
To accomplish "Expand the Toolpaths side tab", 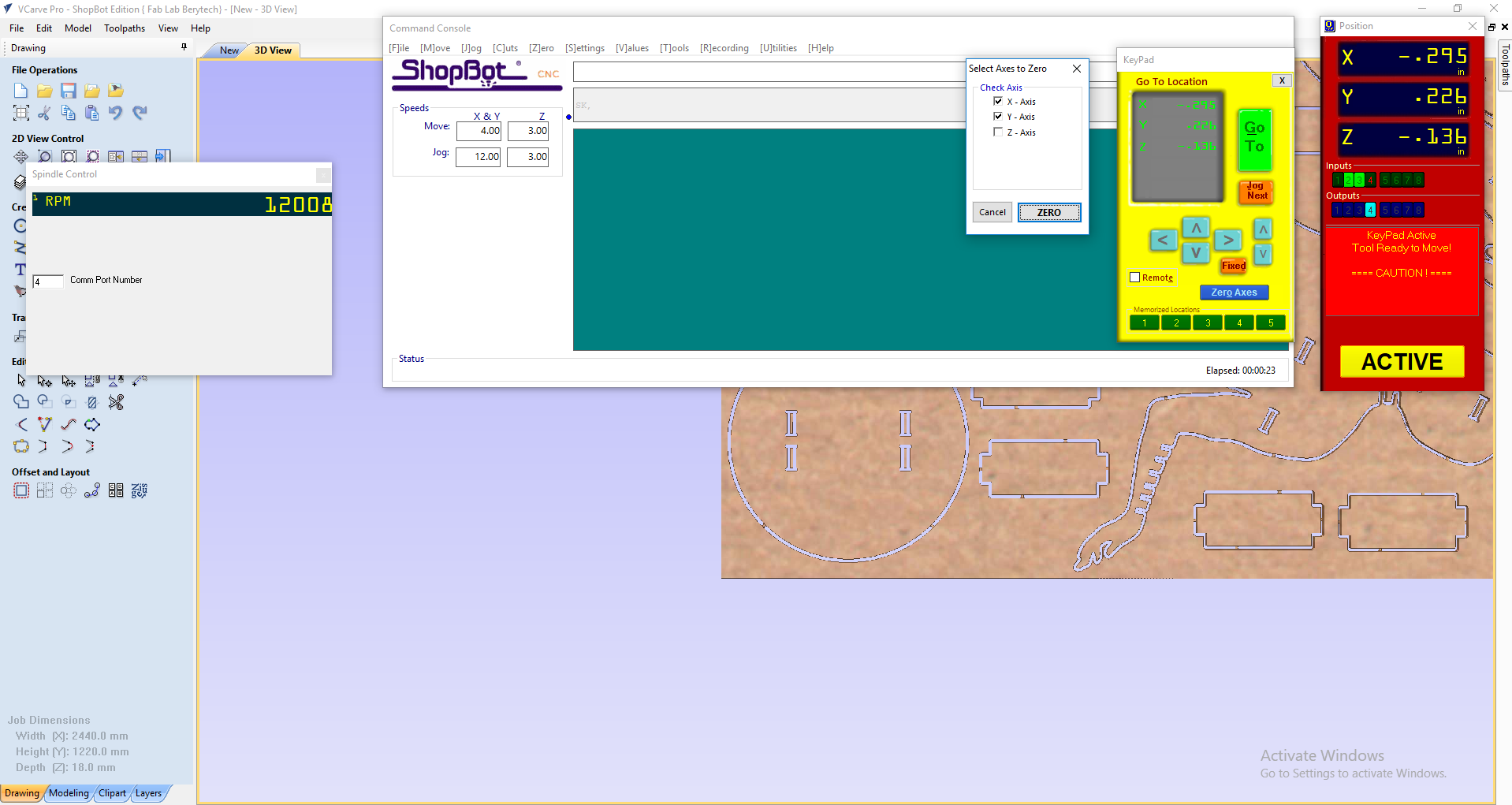I will 1505,65.
